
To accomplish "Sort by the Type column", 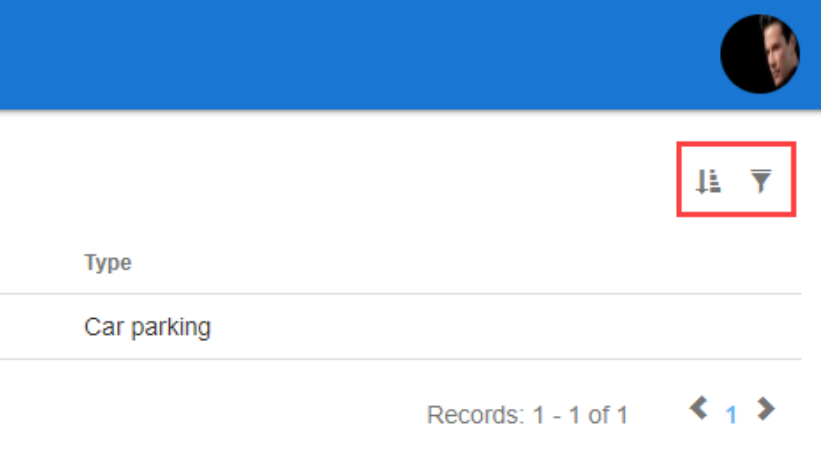I will 108,263.
